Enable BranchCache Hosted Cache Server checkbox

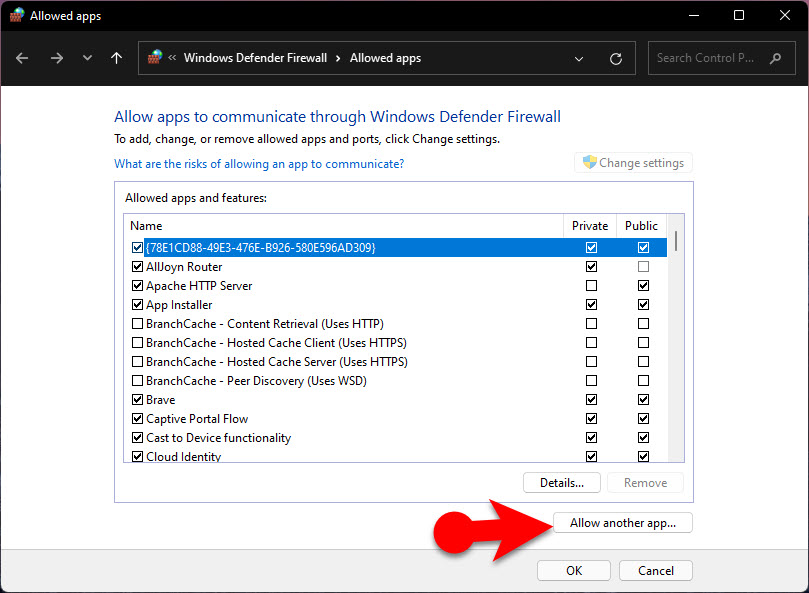137,362
